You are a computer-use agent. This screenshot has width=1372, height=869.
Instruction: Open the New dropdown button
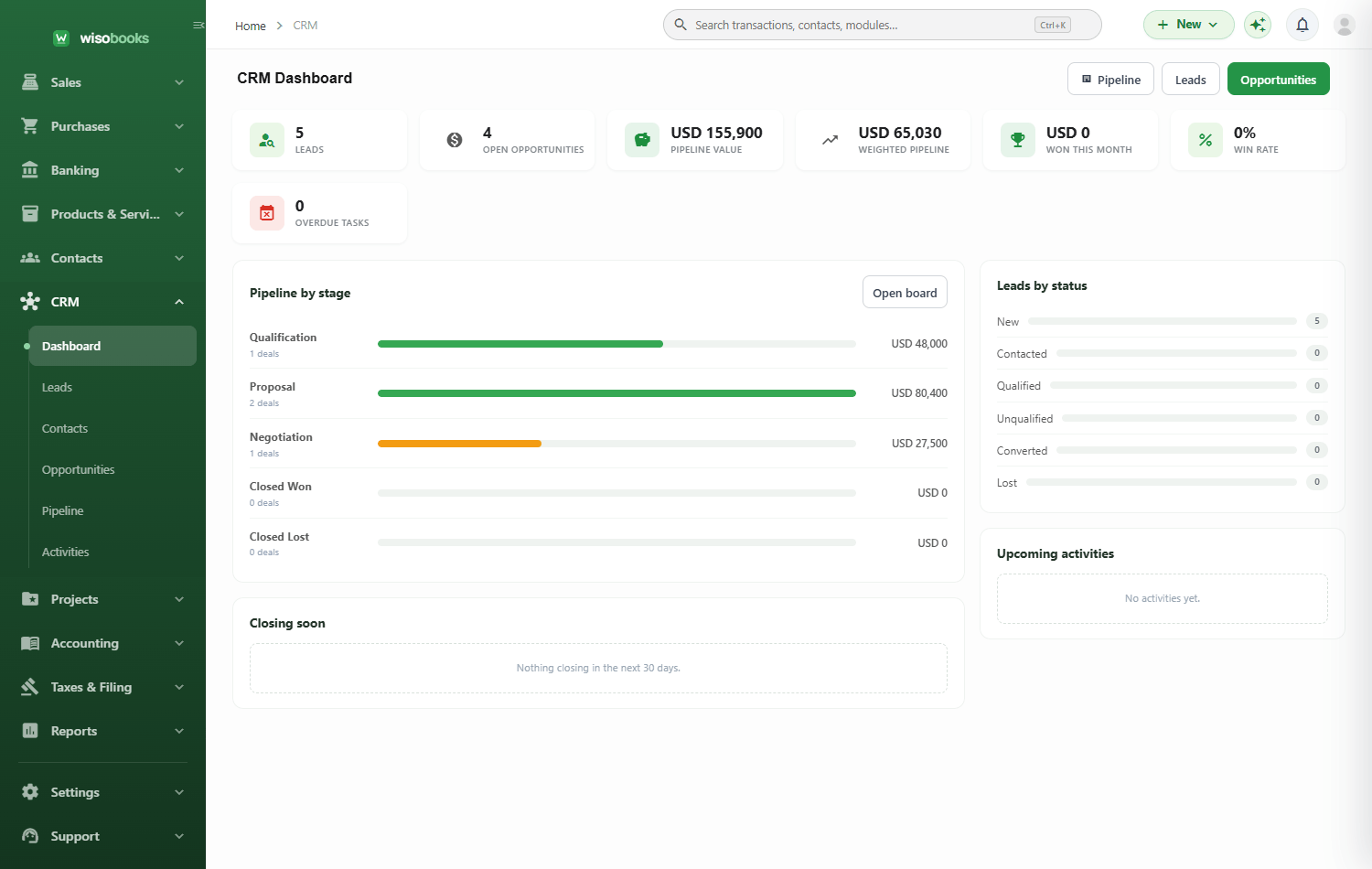pos(1188,25)
